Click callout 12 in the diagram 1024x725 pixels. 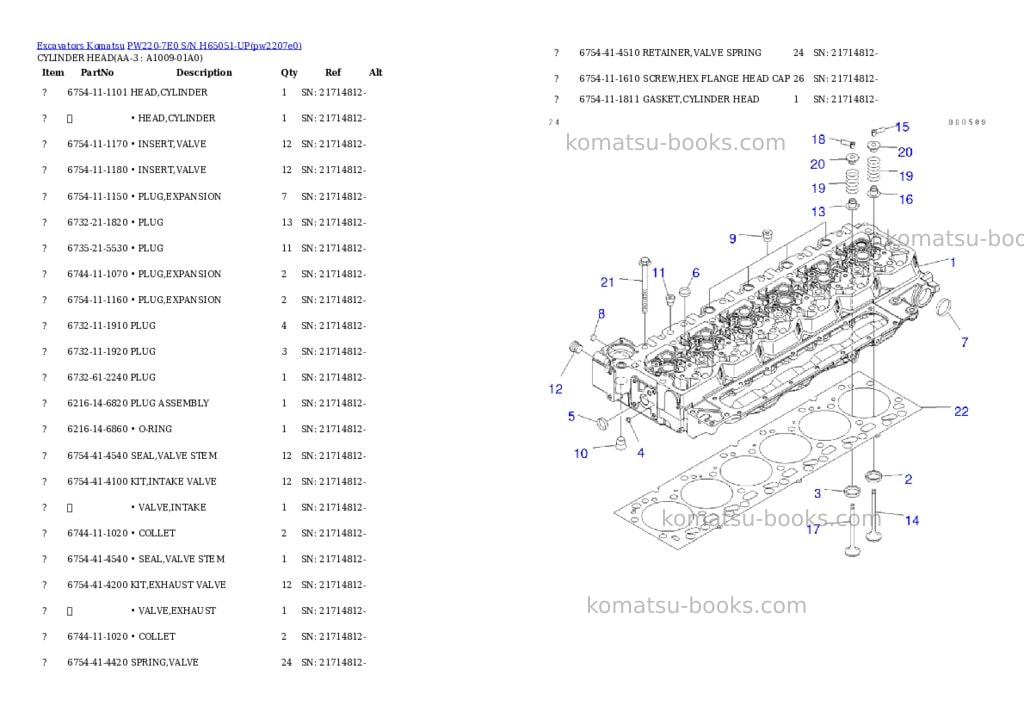556,389
